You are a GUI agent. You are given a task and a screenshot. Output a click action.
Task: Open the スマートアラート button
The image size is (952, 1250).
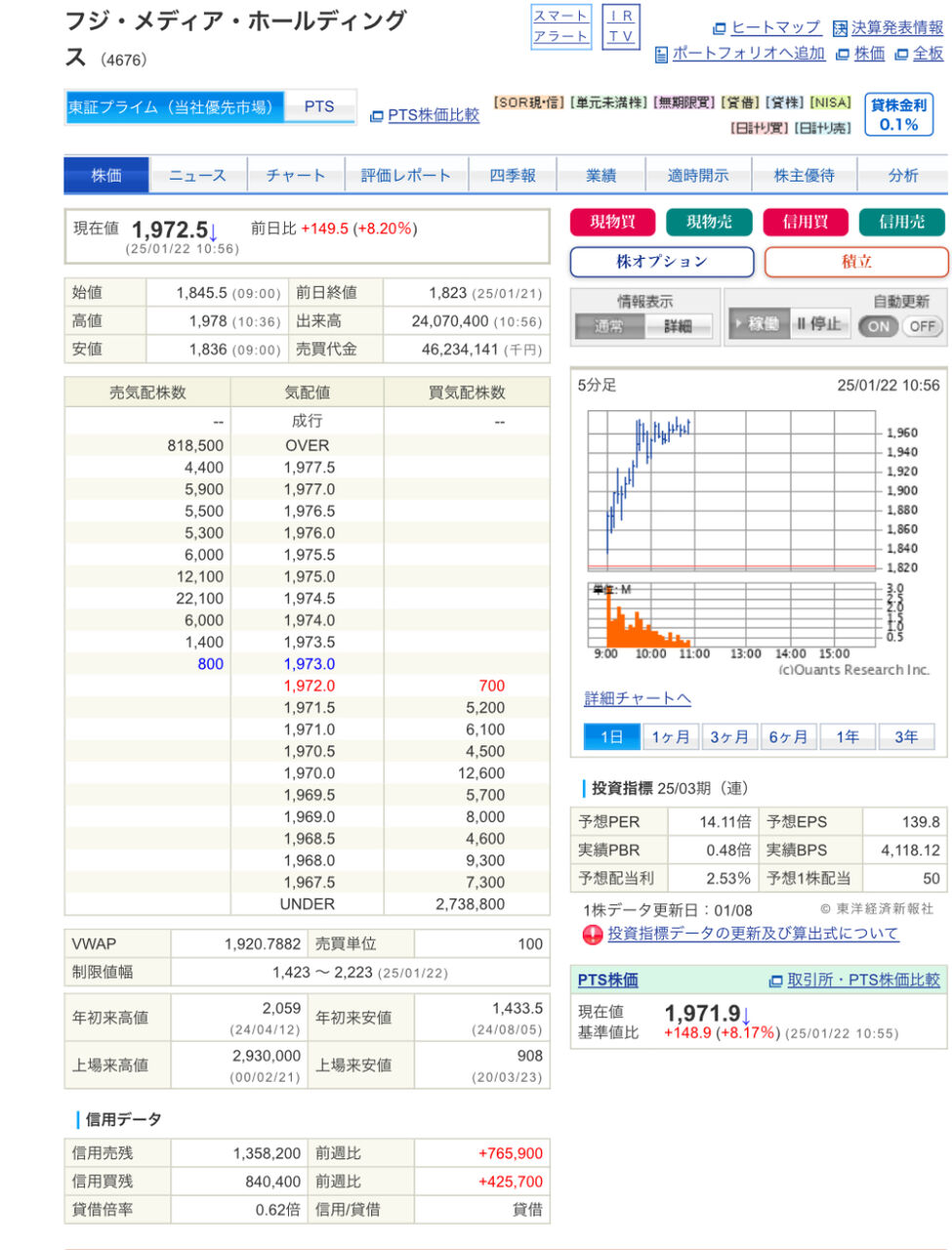tap(560, 26)
